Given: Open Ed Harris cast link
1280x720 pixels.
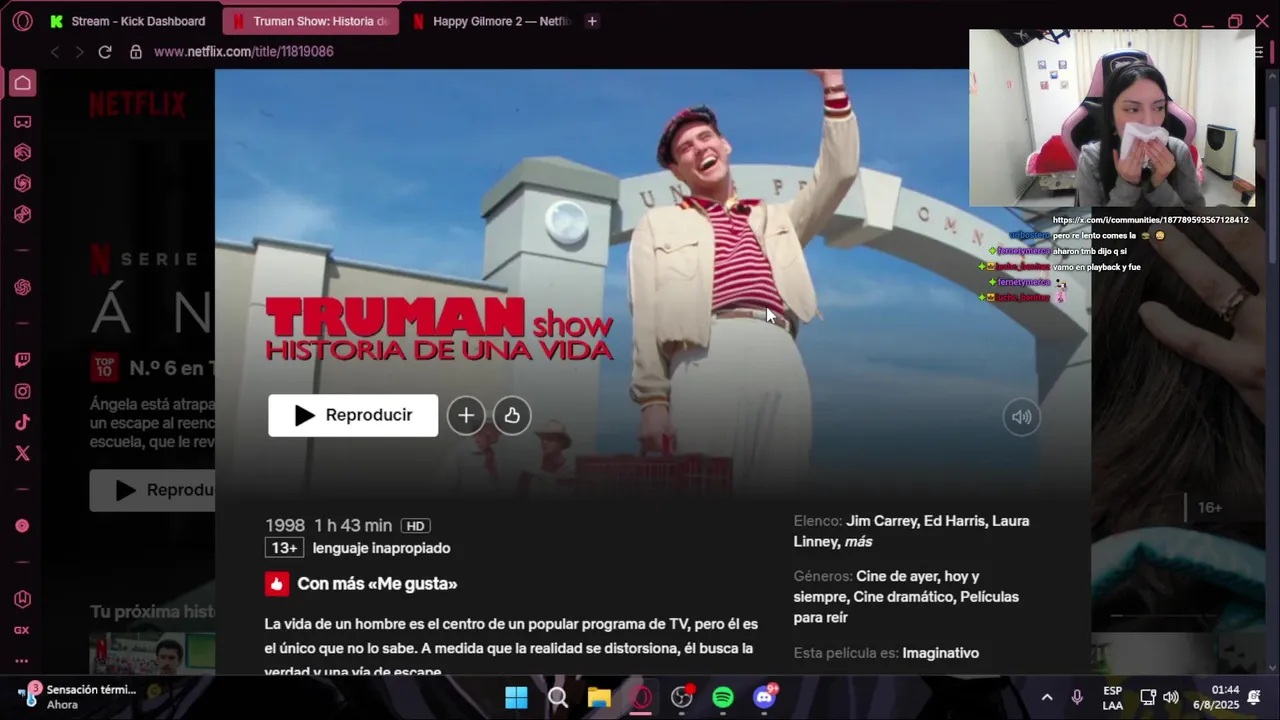Looking at the screenshot, I should [956, 521].
